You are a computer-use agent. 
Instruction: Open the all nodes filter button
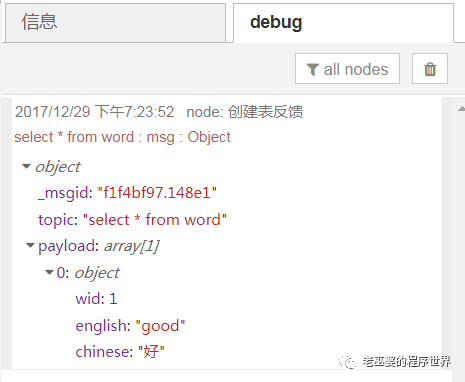click(x=347, y=69)
